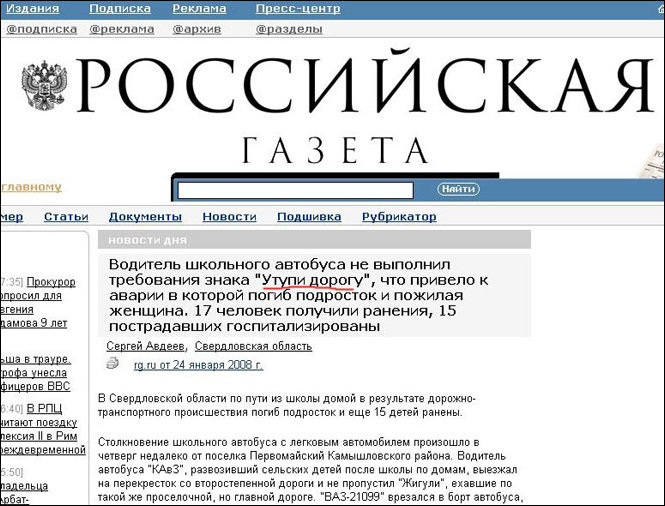Screen dimensions: 665x506
Task: Click the главному link on the left
Action: [x=31, y=187]
